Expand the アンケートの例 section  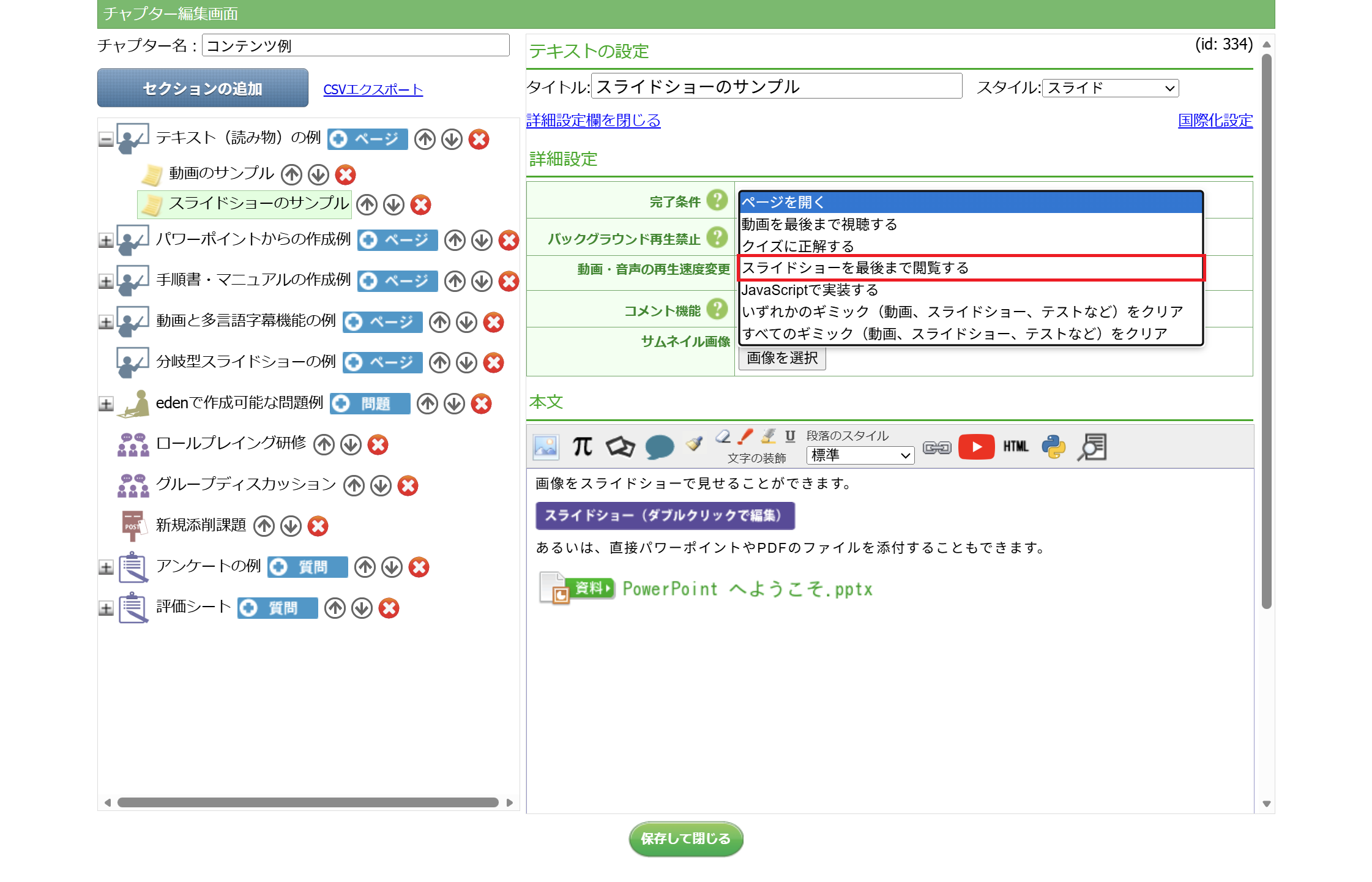coord(106,567)
